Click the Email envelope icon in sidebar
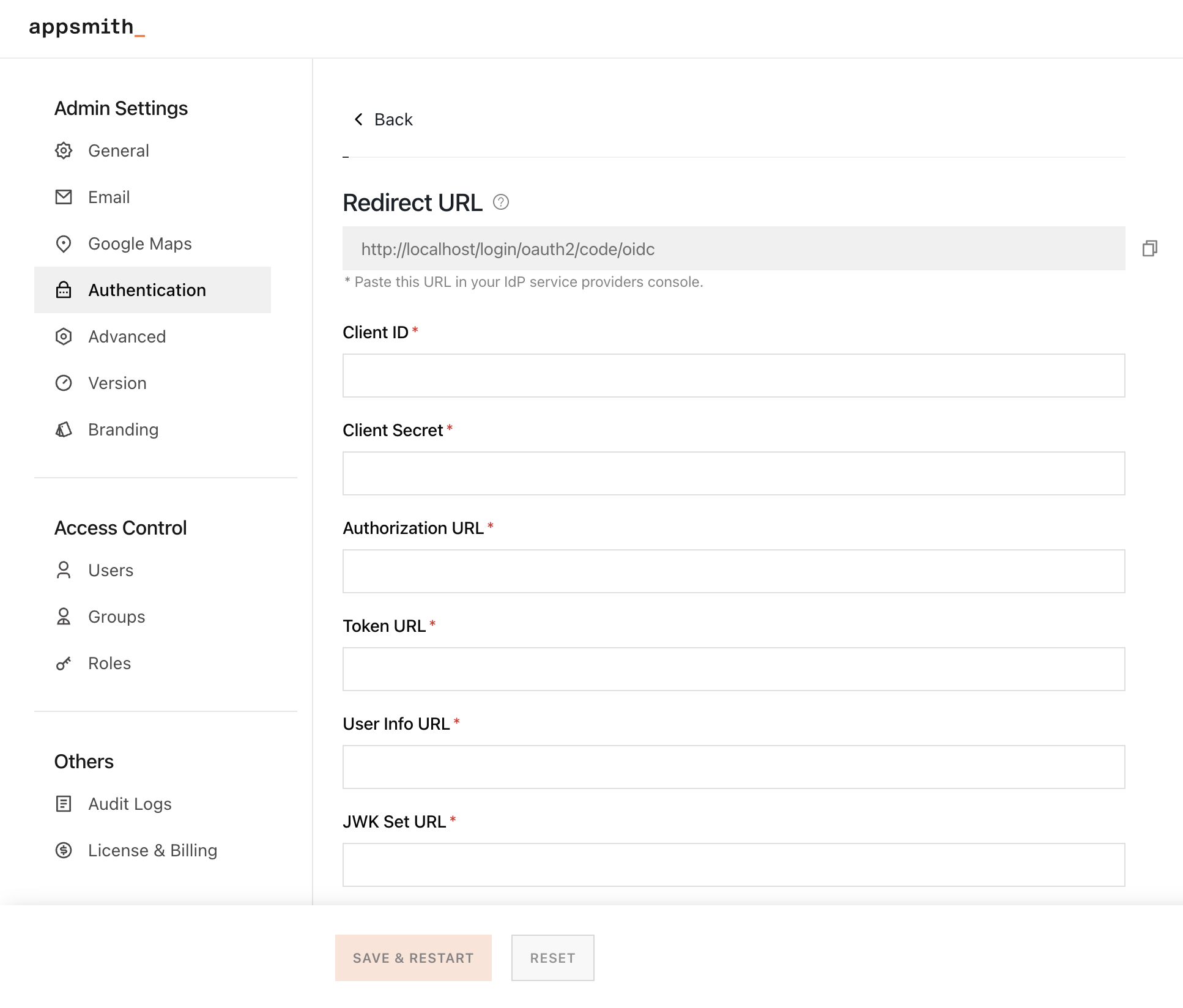The image size is (1183, 1008). pos(64,197)
